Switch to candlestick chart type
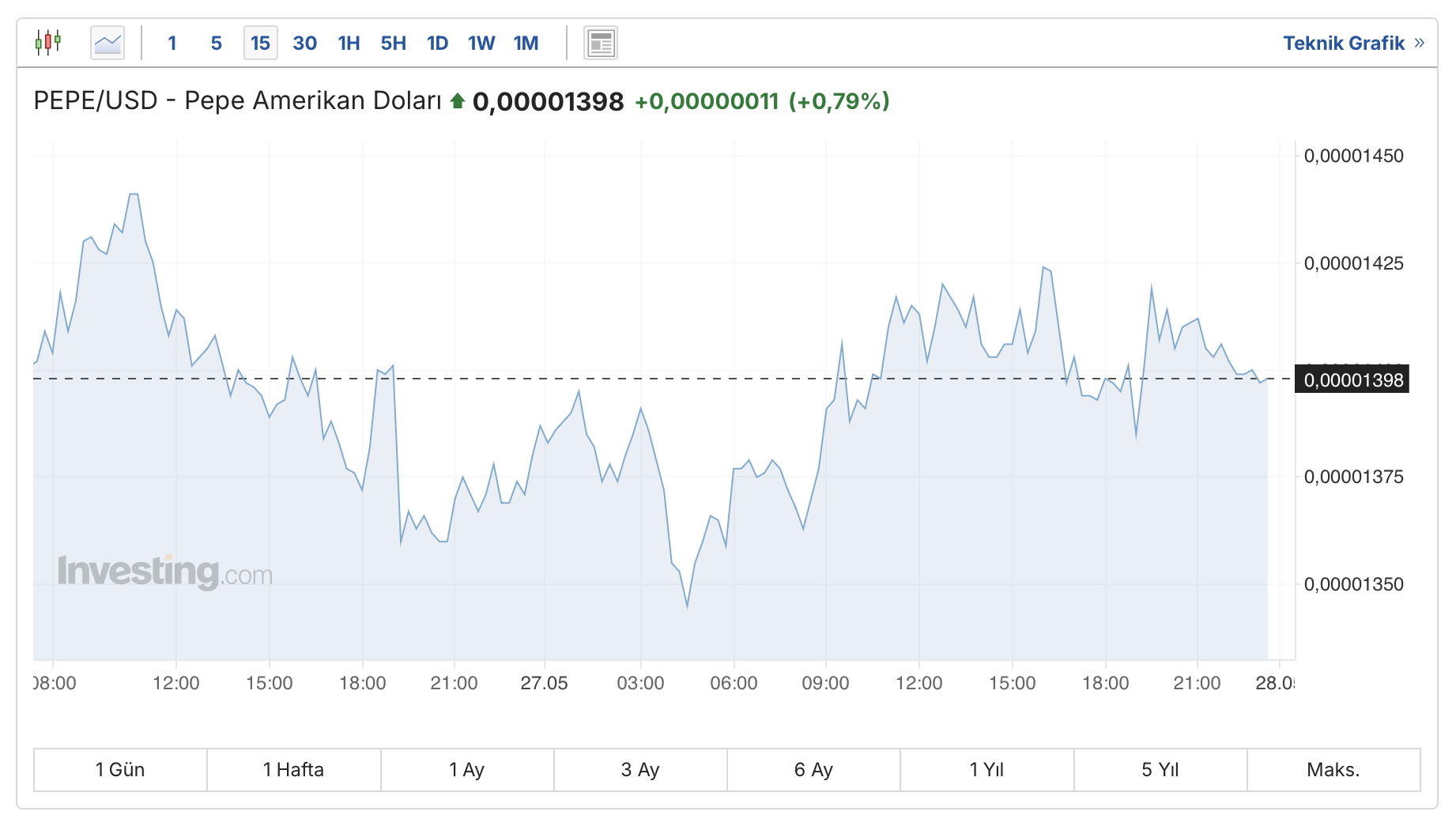 (x=48, y=43)
